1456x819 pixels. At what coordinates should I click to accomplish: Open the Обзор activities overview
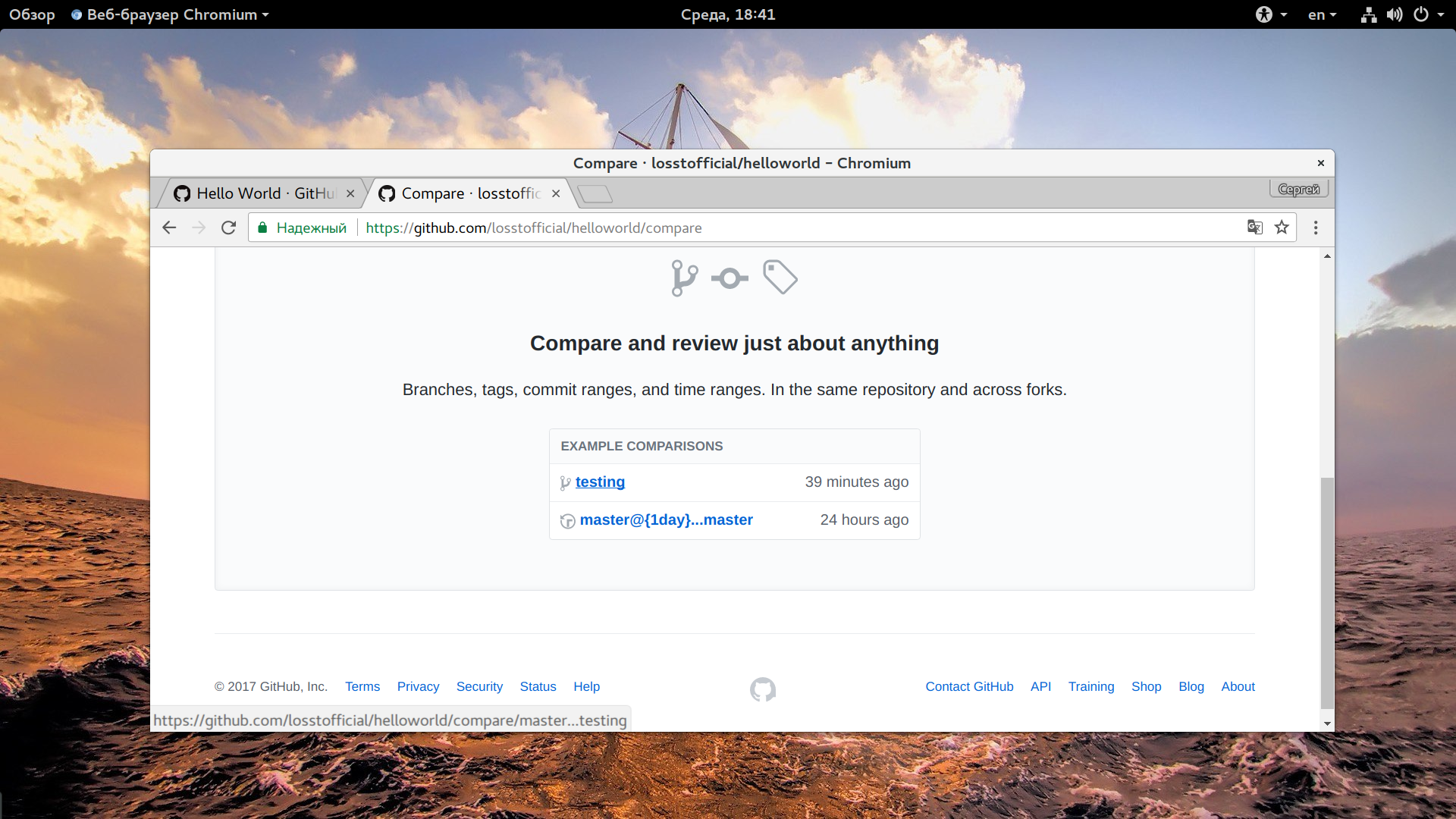[32, 14]
